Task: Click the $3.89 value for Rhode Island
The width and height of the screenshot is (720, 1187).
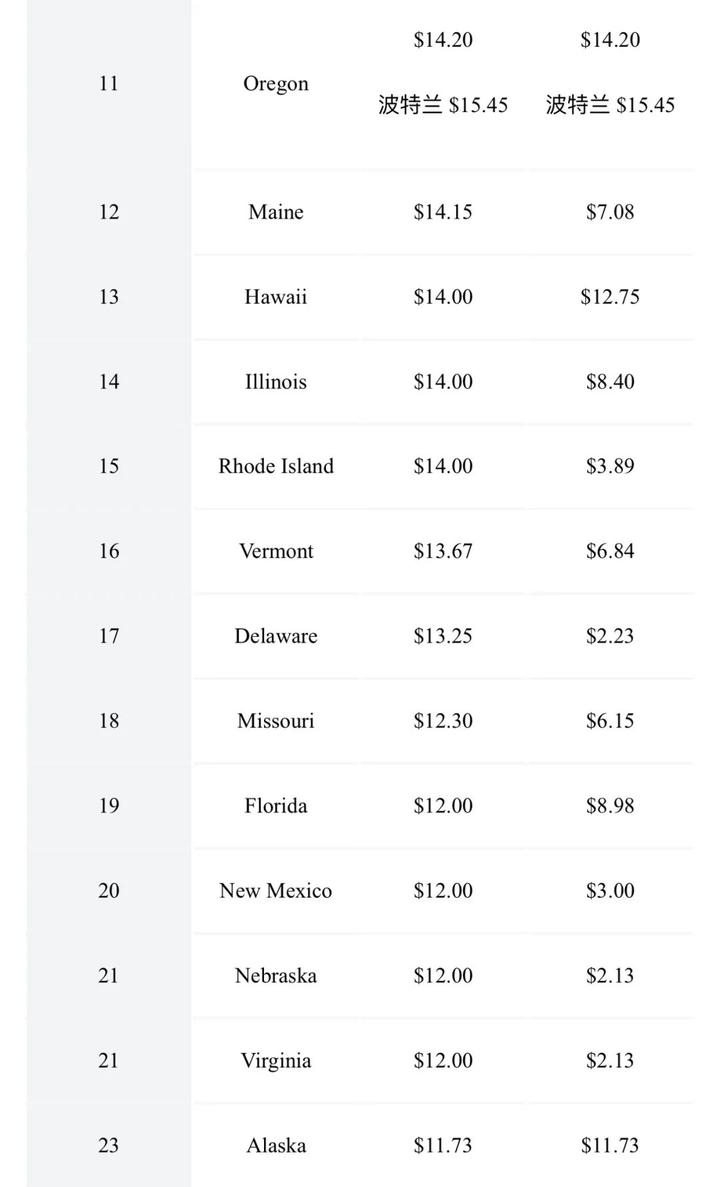Action: tap(610, 466)
